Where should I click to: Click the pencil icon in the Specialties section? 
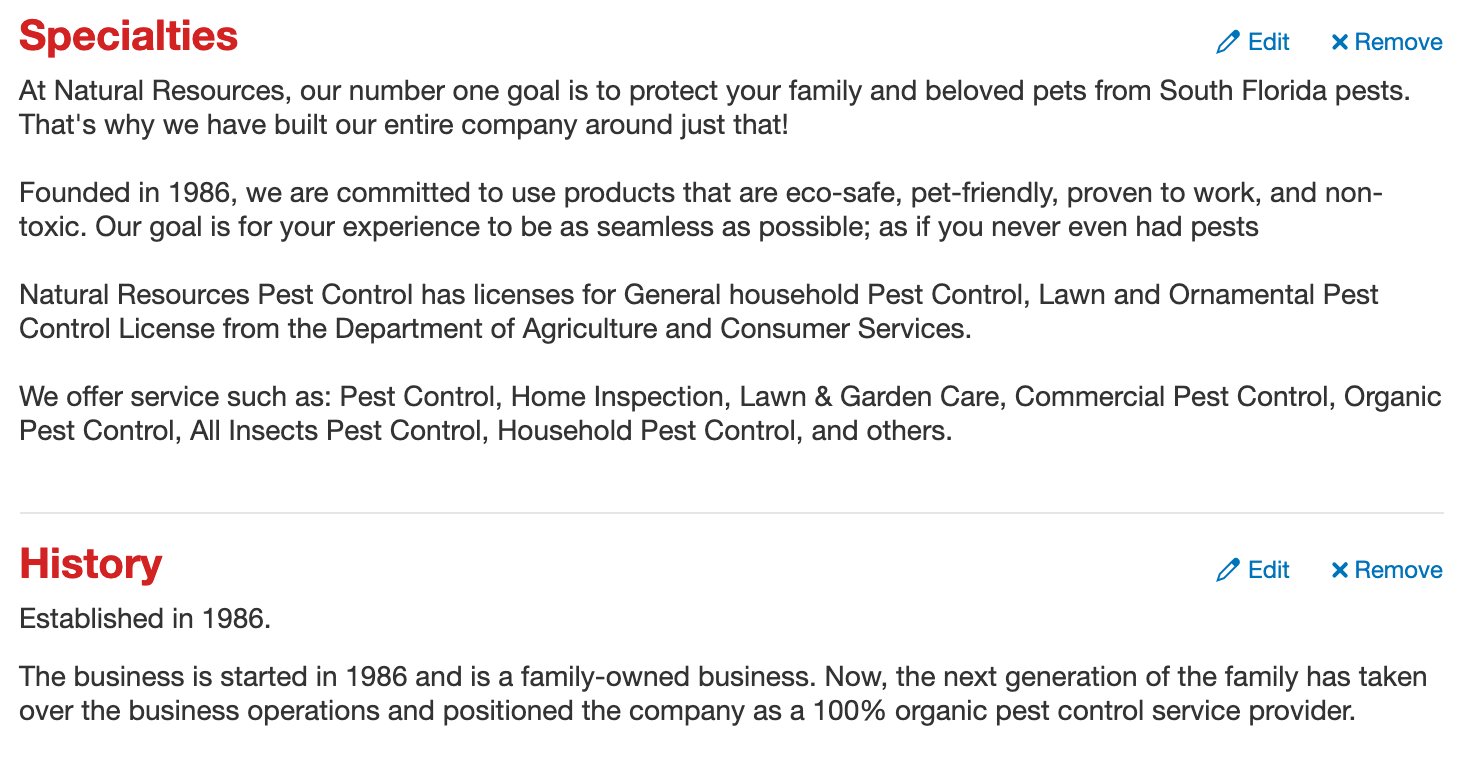pos(1227,42)
